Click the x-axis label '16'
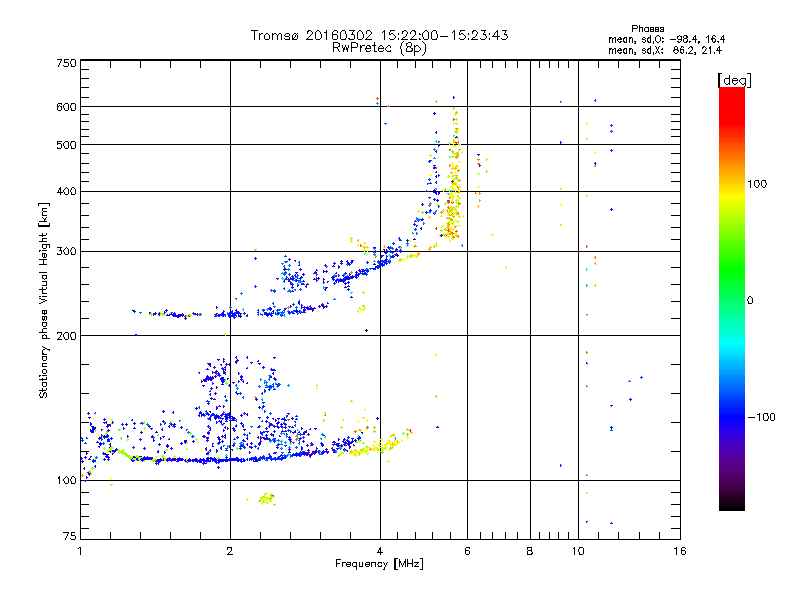800x600 pixels. pos(680,551)
